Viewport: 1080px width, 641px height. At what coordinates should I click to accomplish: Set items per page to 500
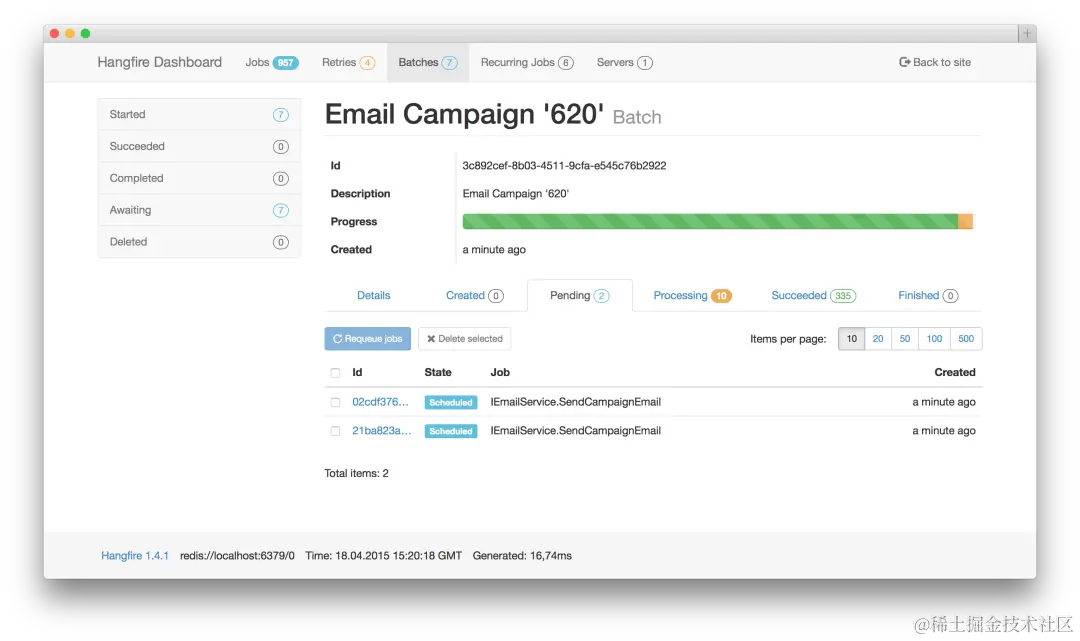[x=966, y=339]
